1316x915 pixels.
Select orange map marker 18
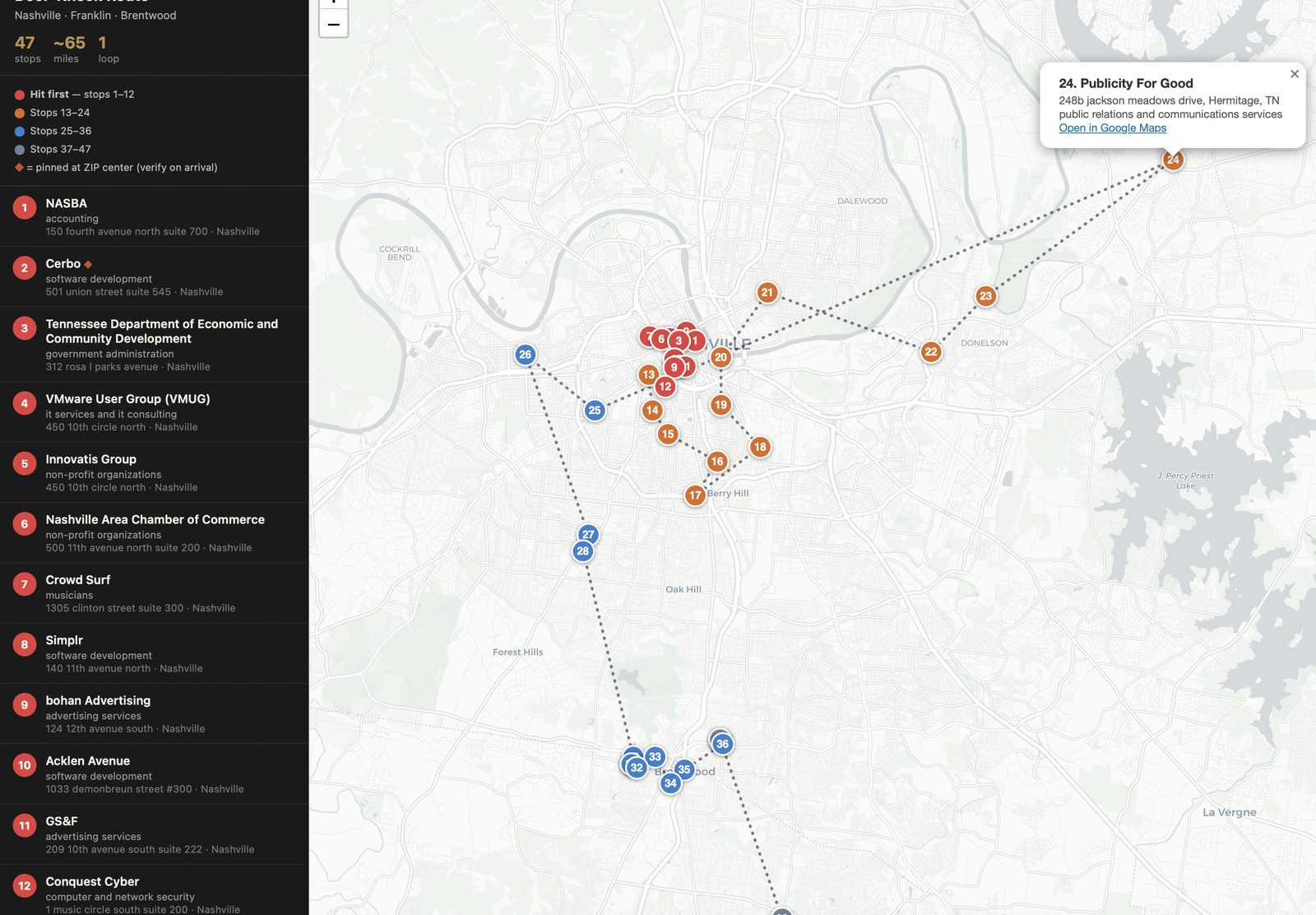pyautogui.click(x=759, y=447)
